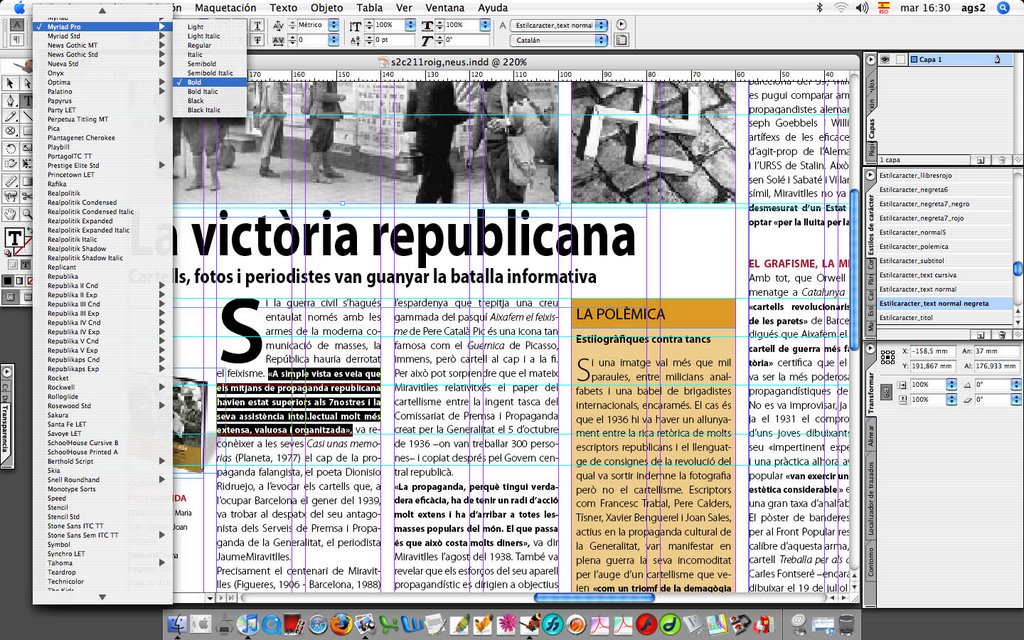Click the Ellipse frame tool
1024x640 pixels.
point(10,133)
